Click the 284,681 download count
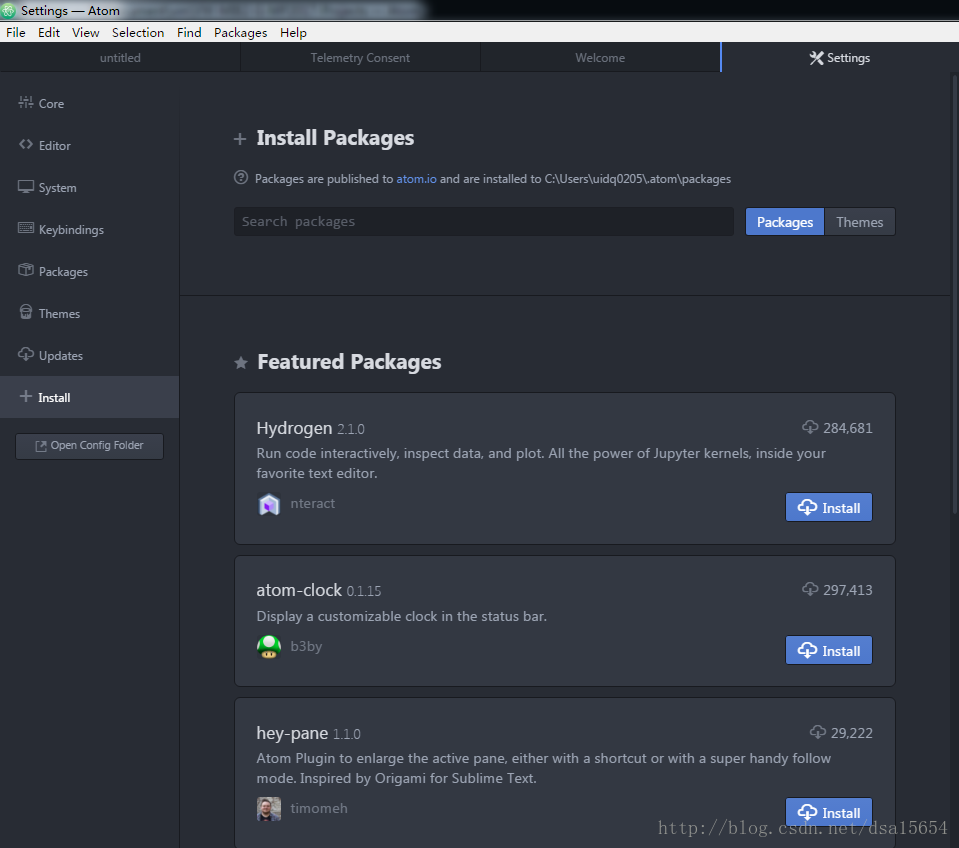 click(848, 427)
